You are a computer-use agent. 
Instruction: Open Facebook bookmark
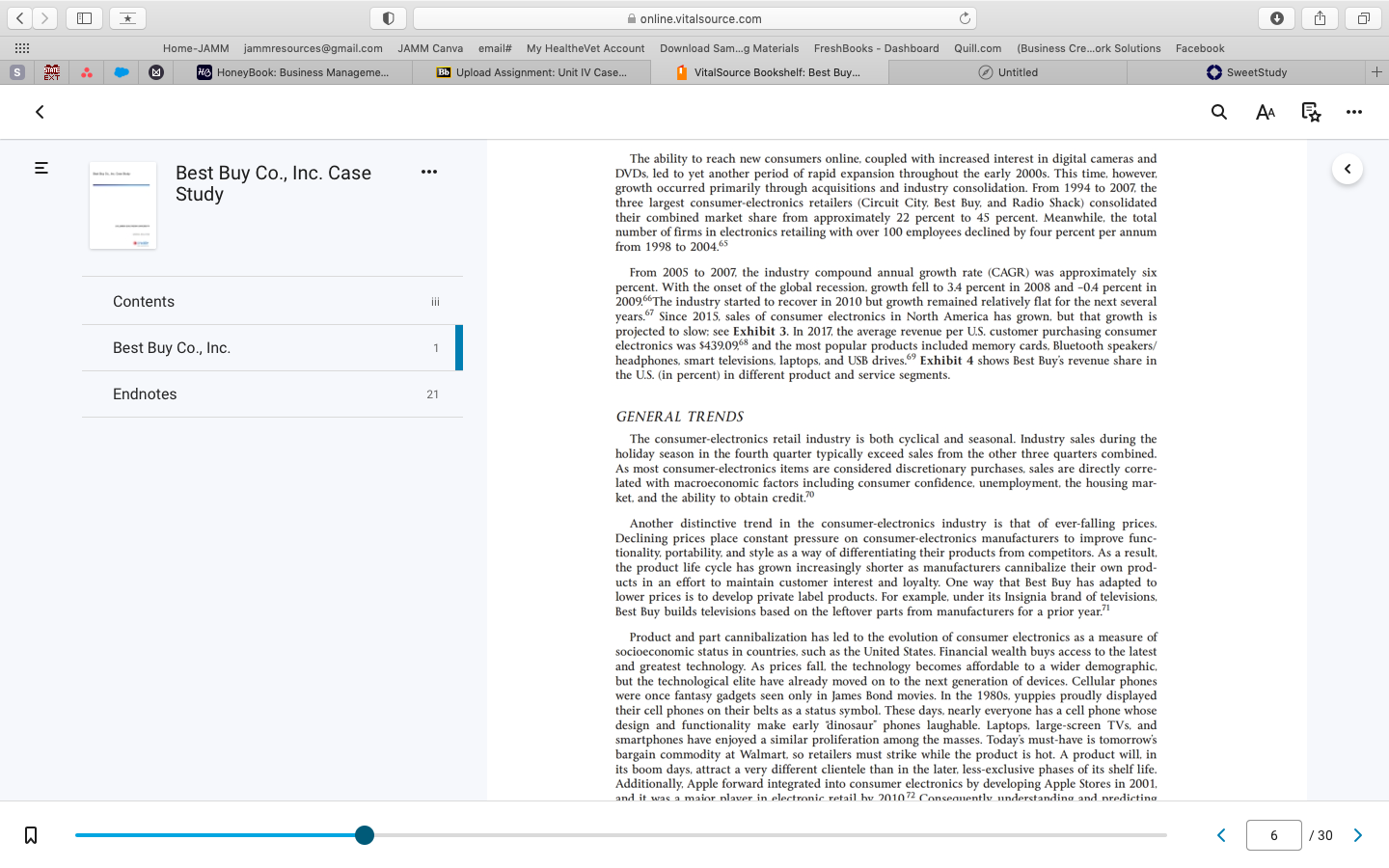[x=1200, y=48]
